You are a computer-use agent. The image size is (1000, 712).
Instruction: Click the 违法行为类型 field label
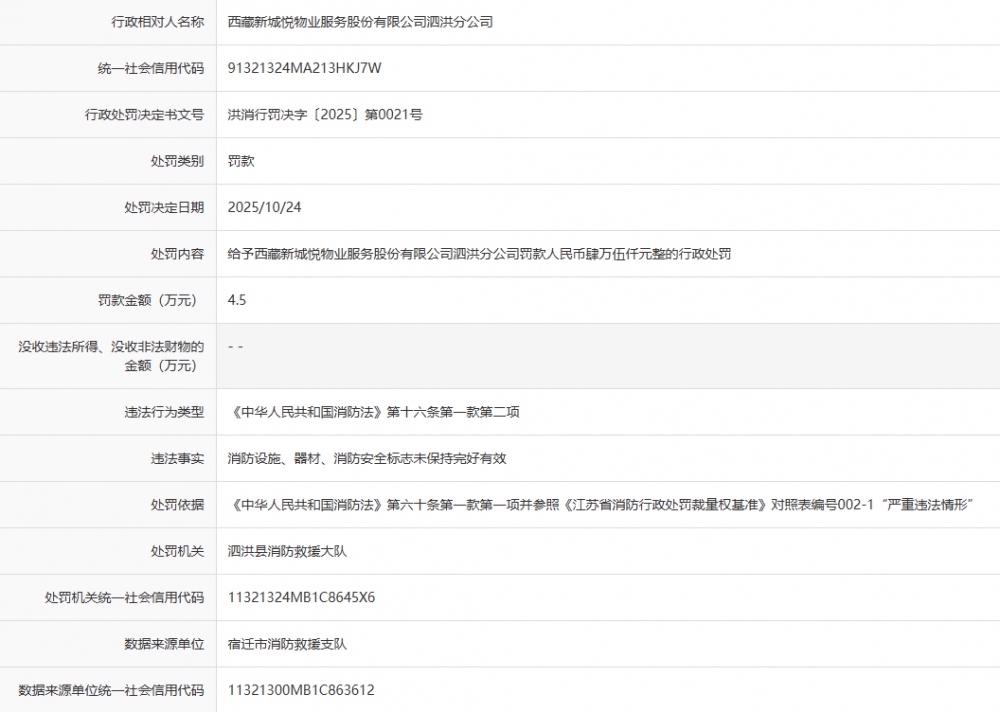pos(164,412)
